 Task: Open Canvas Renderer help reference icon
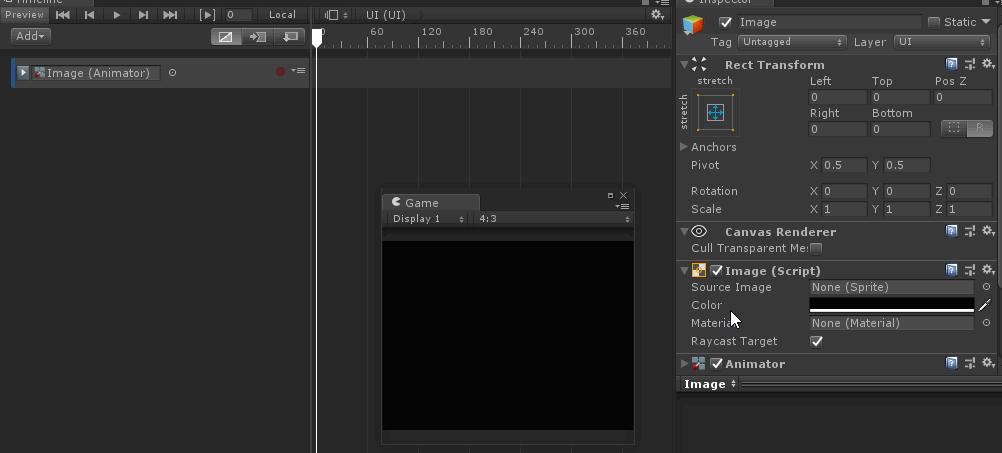coord(952,231)
